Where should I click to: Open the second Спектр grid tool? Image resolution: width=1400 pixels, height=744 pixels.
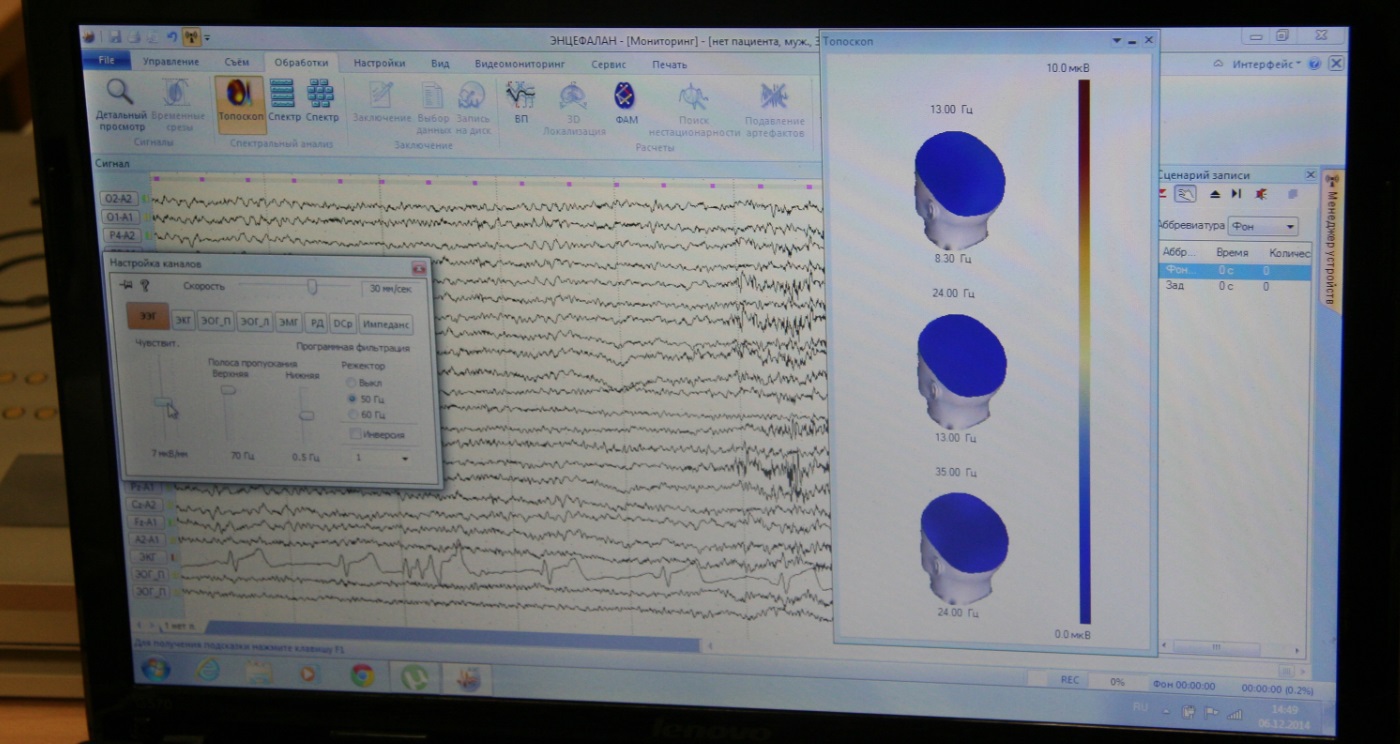[321, 102]
